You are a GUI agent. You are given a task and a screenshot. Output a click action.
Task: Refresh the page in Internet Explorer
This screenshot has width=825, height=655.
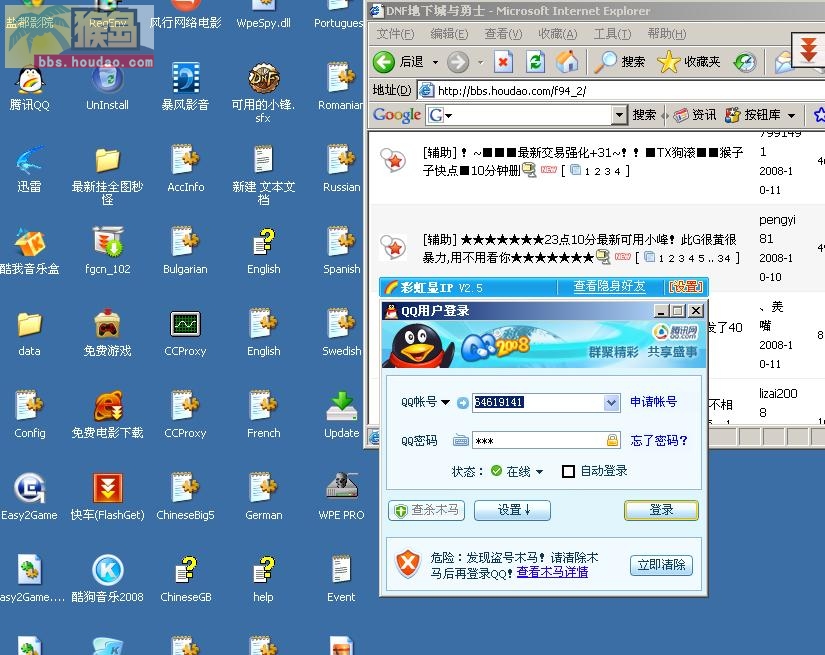click(535, 62)
